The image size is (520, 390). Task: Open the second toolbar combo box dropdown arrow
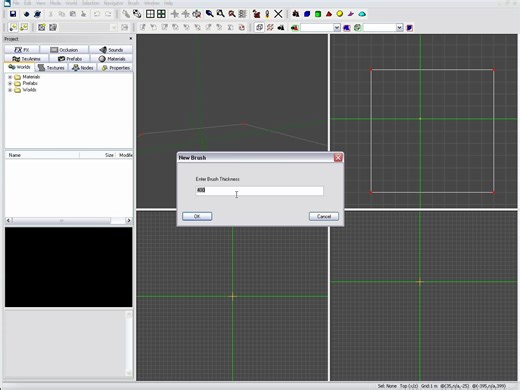(x=400, y=28)
